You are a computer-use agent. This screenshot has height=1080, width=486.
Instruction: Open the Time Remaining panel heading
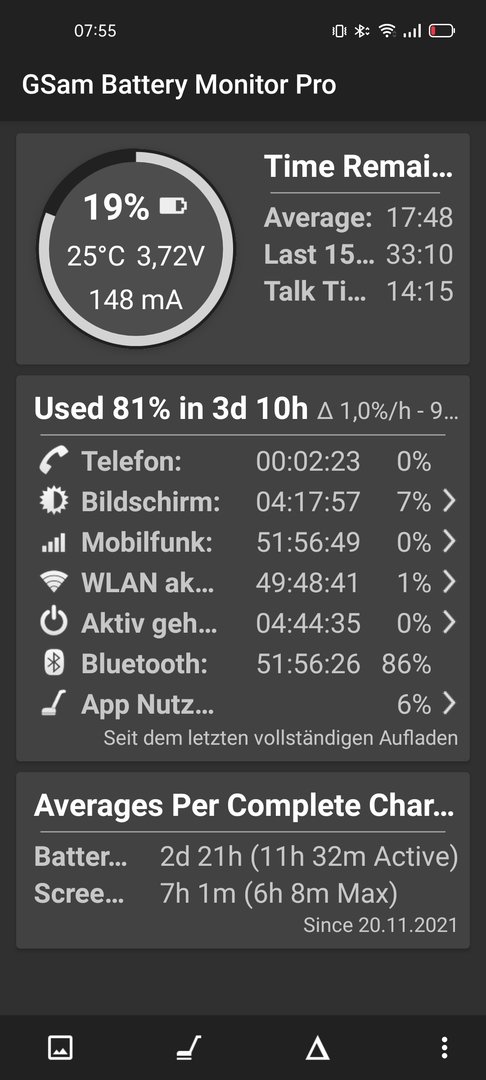(358, 167)
